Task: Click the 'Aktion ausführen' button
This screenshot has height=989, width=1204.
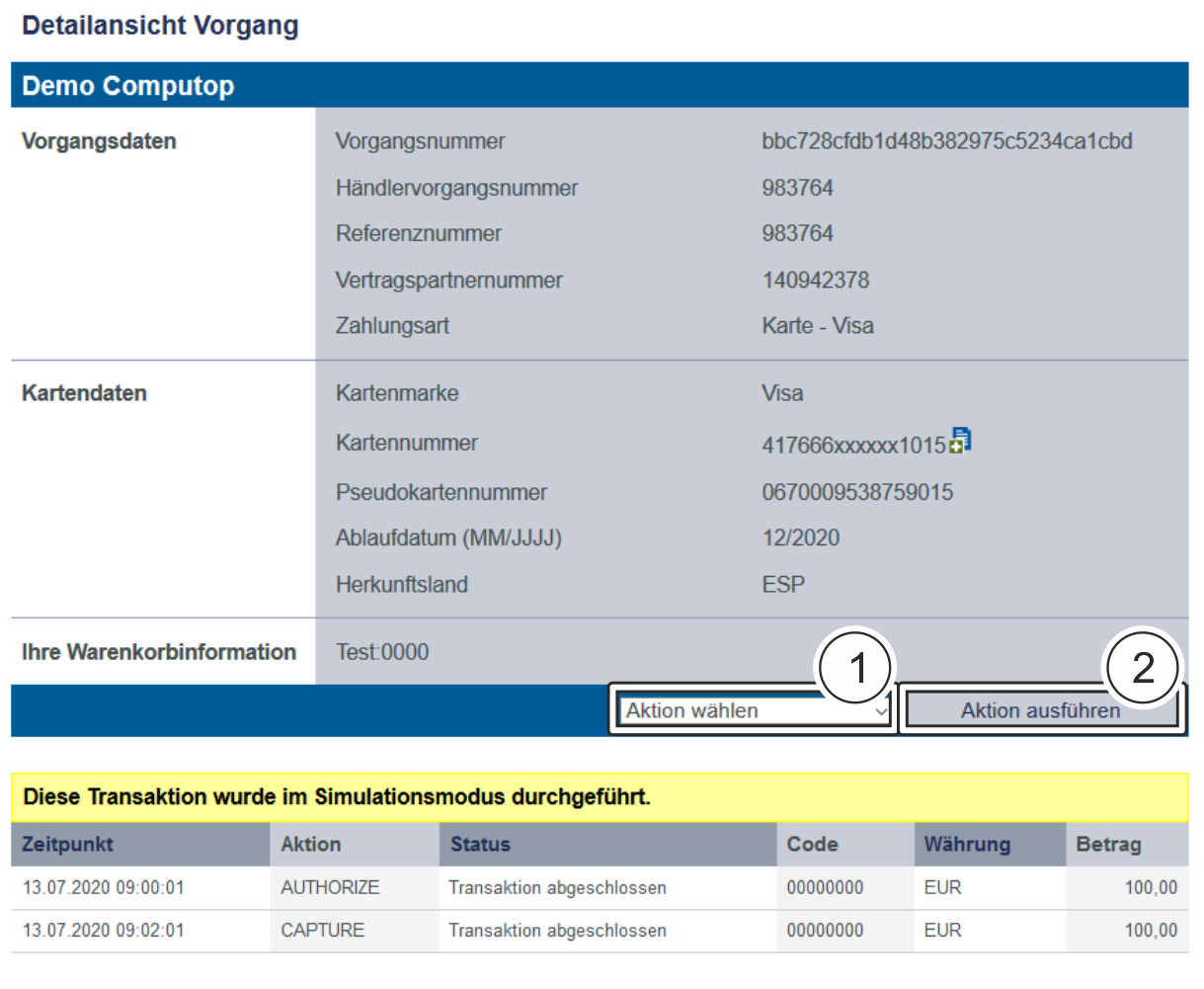Action: 1039,711
